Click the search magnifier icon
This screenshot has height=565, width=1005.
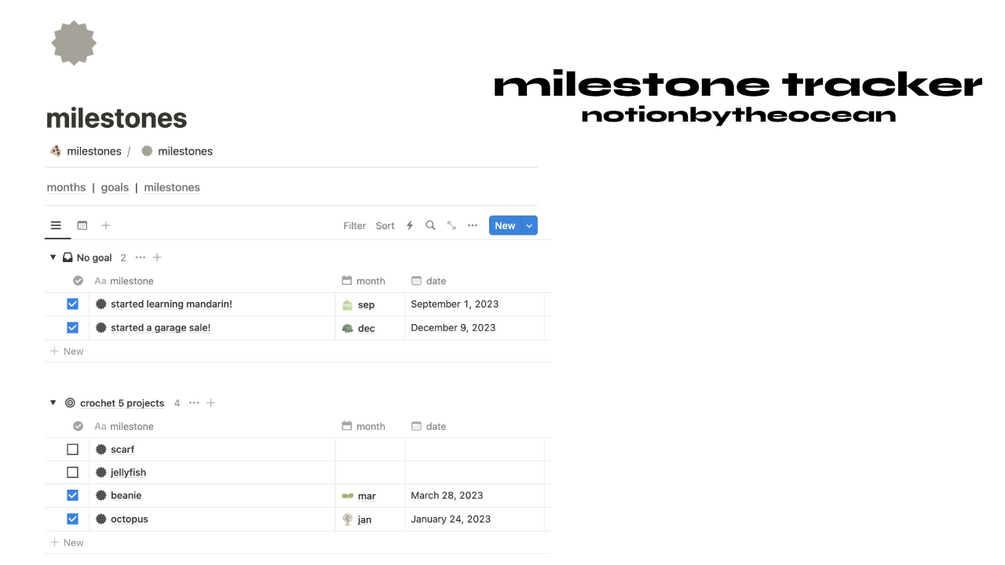click(431, 225)
